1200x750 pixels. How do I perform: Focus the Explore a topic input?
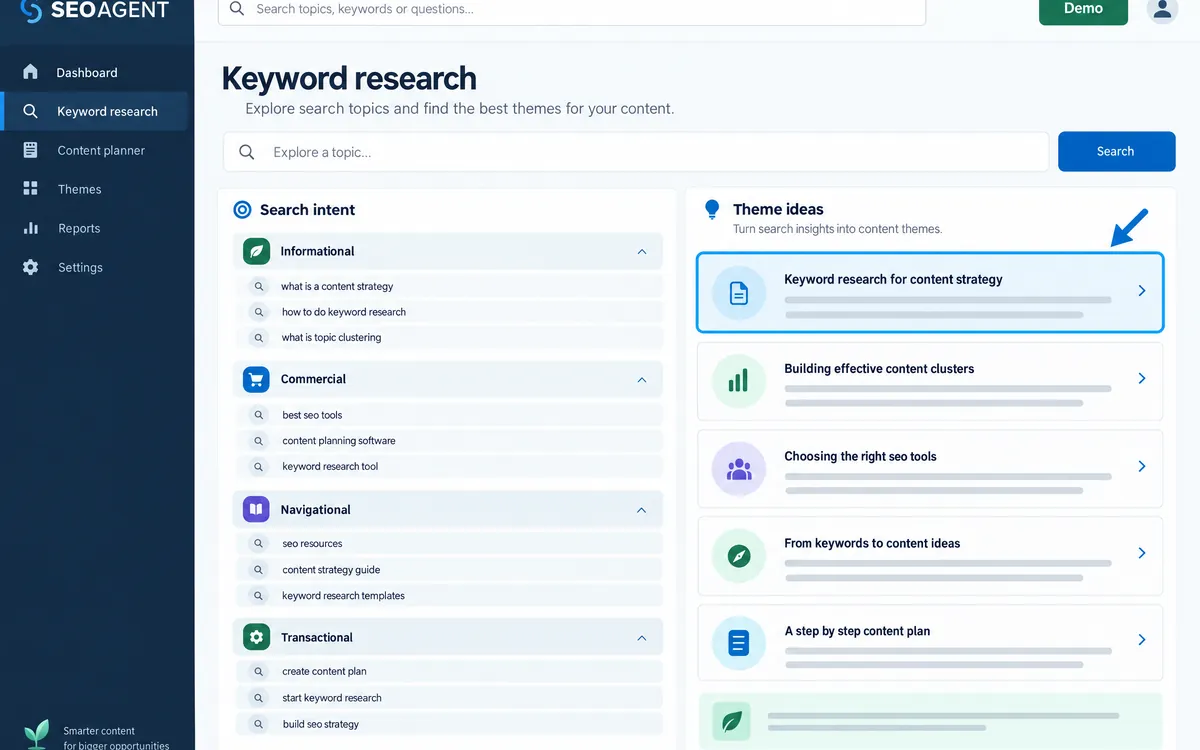(636, 152)
